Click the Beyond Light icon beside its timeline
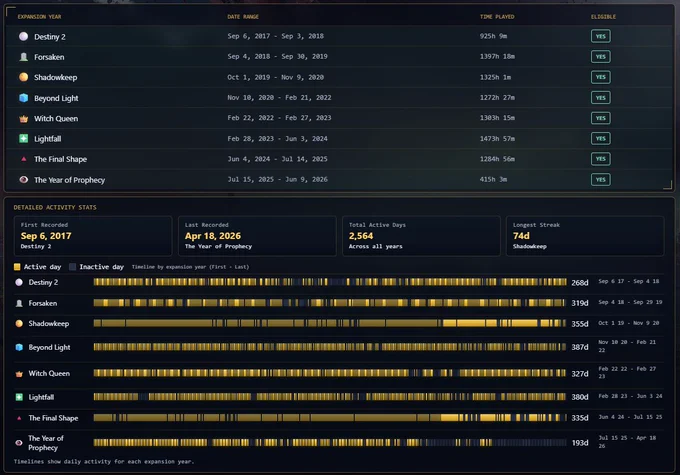Image resolution: width=680 pixels, height=475 pixels. point(19,347)
